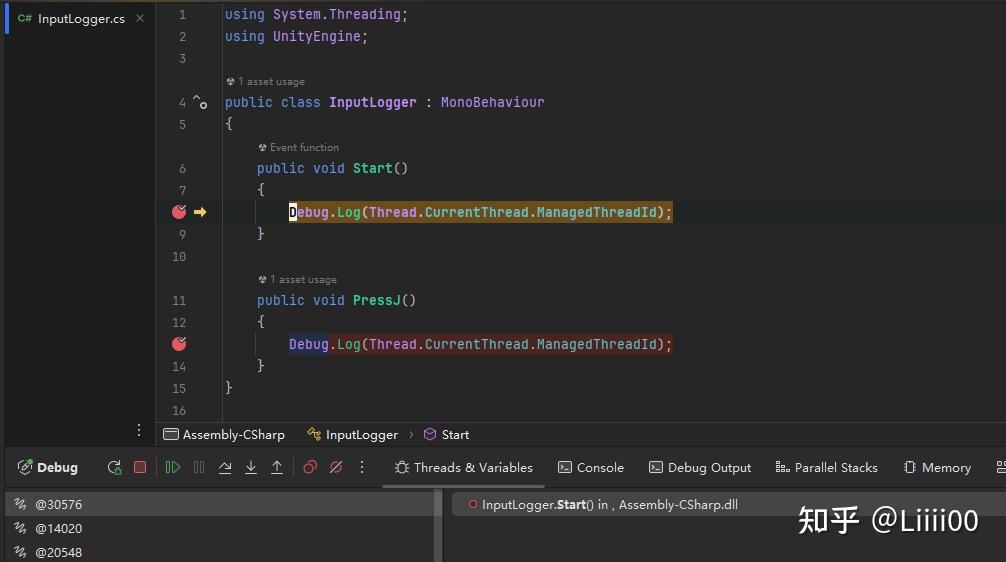Stop the debug session
The width and height of the screenshot is (1006, 562).
point(140,467)
